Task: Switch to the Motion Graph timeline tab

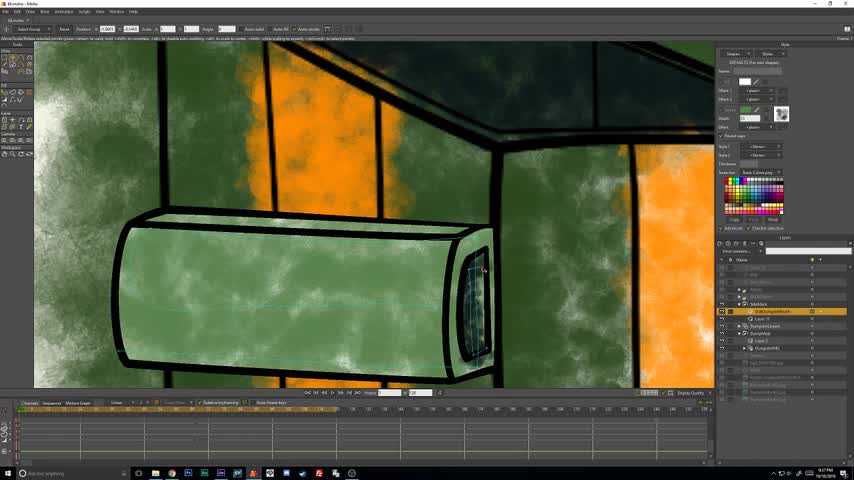Action: coord(78,403)
